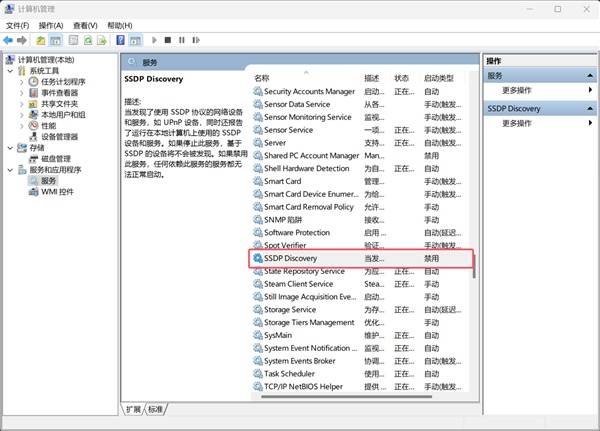Click the Refresh toolbar icon
The width and height of the screenshot is (600, 431).
pyautogui.click(x=88, y=40)
